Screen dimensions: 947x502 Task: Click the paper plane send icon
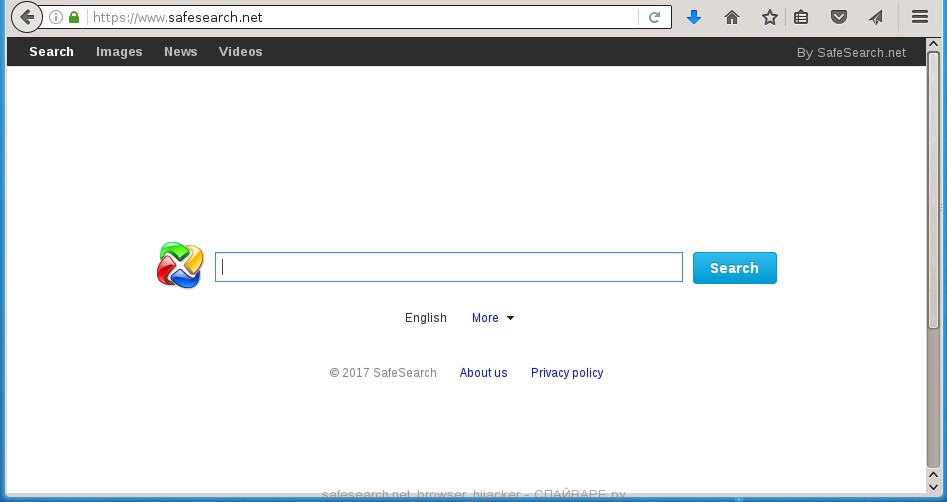point(876,17)
